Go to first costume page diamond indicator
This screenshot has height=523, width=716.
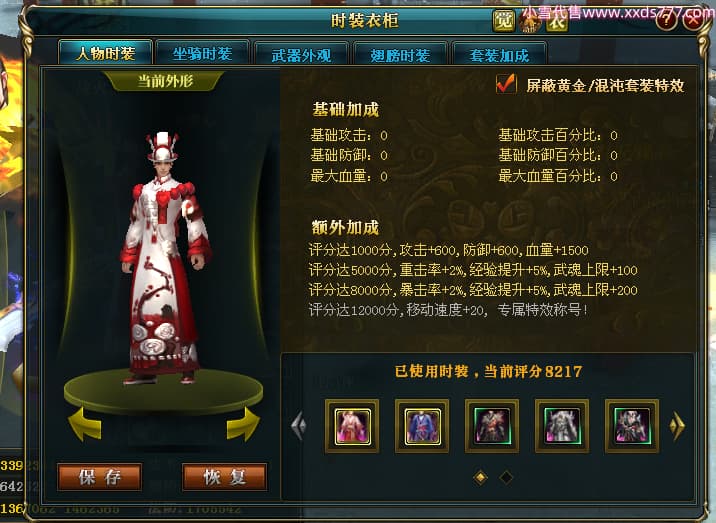480,477
